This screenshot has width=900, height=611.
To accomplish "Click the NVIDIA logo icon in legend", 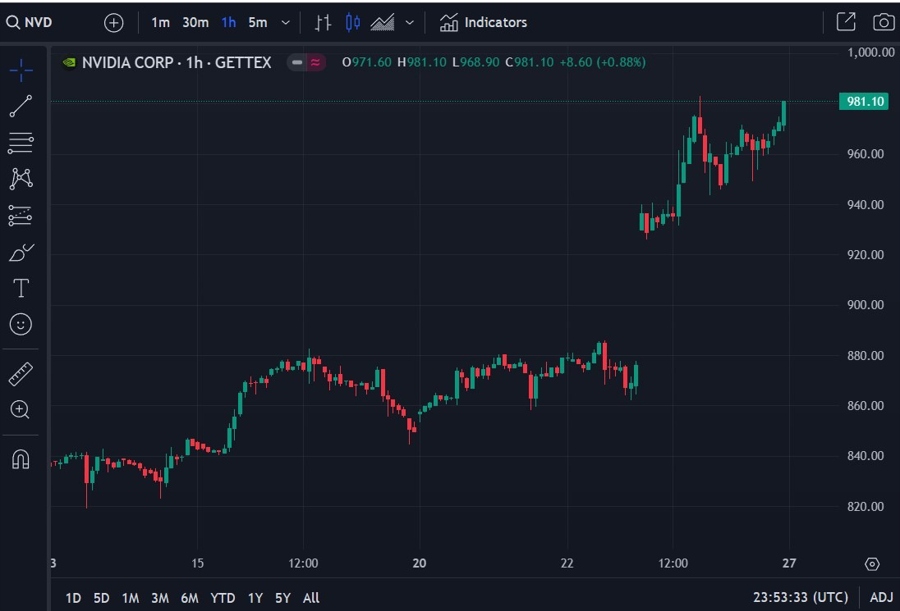I will (x=69, y=62).
